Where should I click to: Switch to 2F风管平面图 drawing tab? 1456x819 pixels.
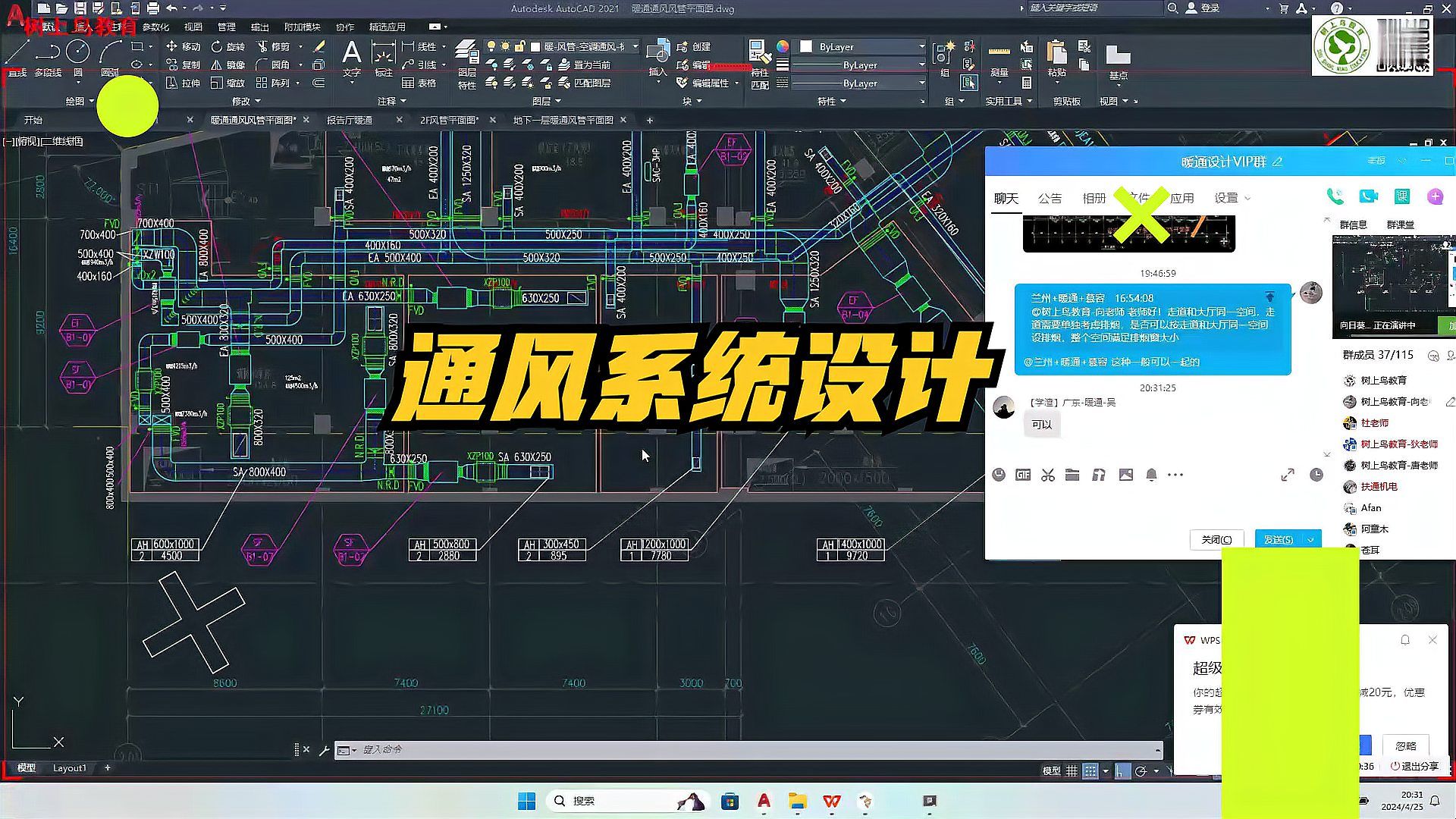pos(449,120)
